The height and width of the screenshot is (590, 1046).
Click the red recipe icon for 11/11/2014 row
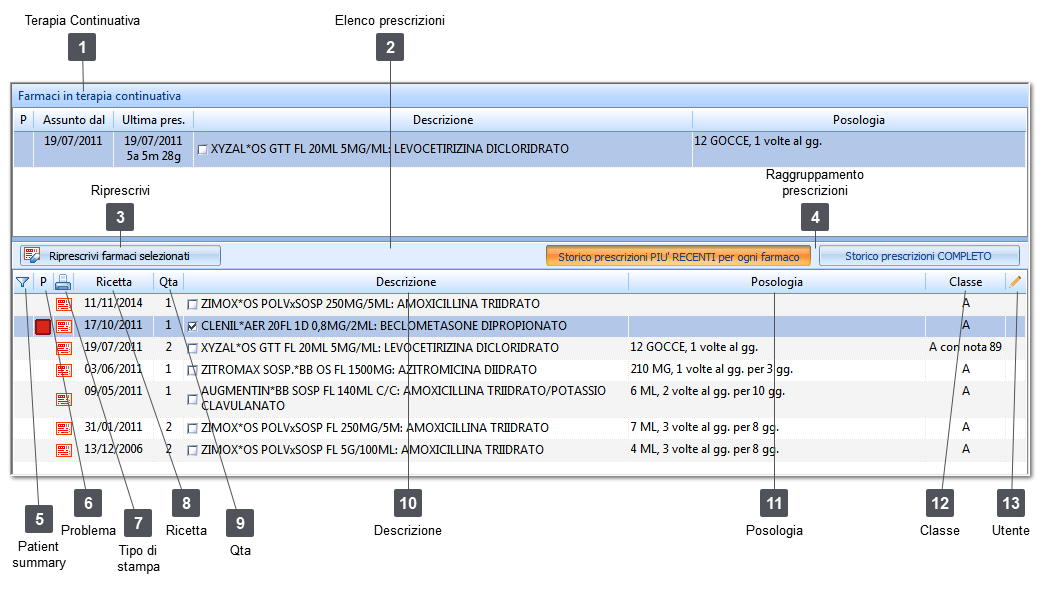[64, 304]
